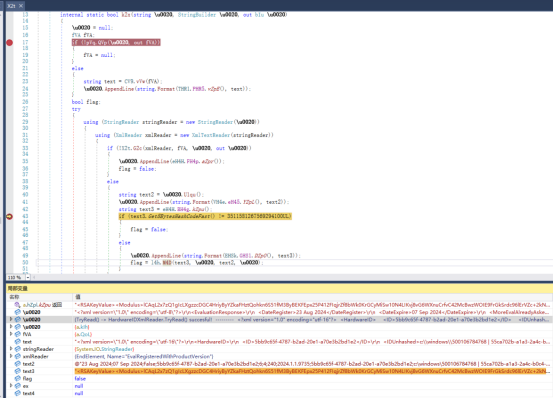Click the method return icon for a.hZpl.kZpu

coord(17,305)
